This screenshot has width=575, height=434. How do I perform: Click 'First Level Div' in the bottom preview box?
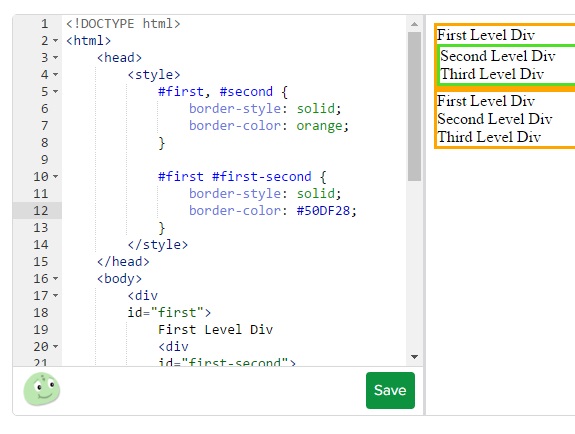tap(486, 101)
